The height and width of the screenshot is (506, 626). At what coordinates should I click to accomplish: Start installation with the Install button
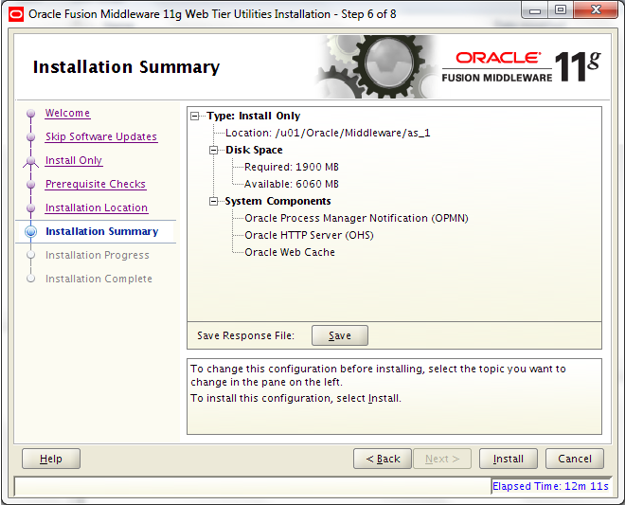508,459
